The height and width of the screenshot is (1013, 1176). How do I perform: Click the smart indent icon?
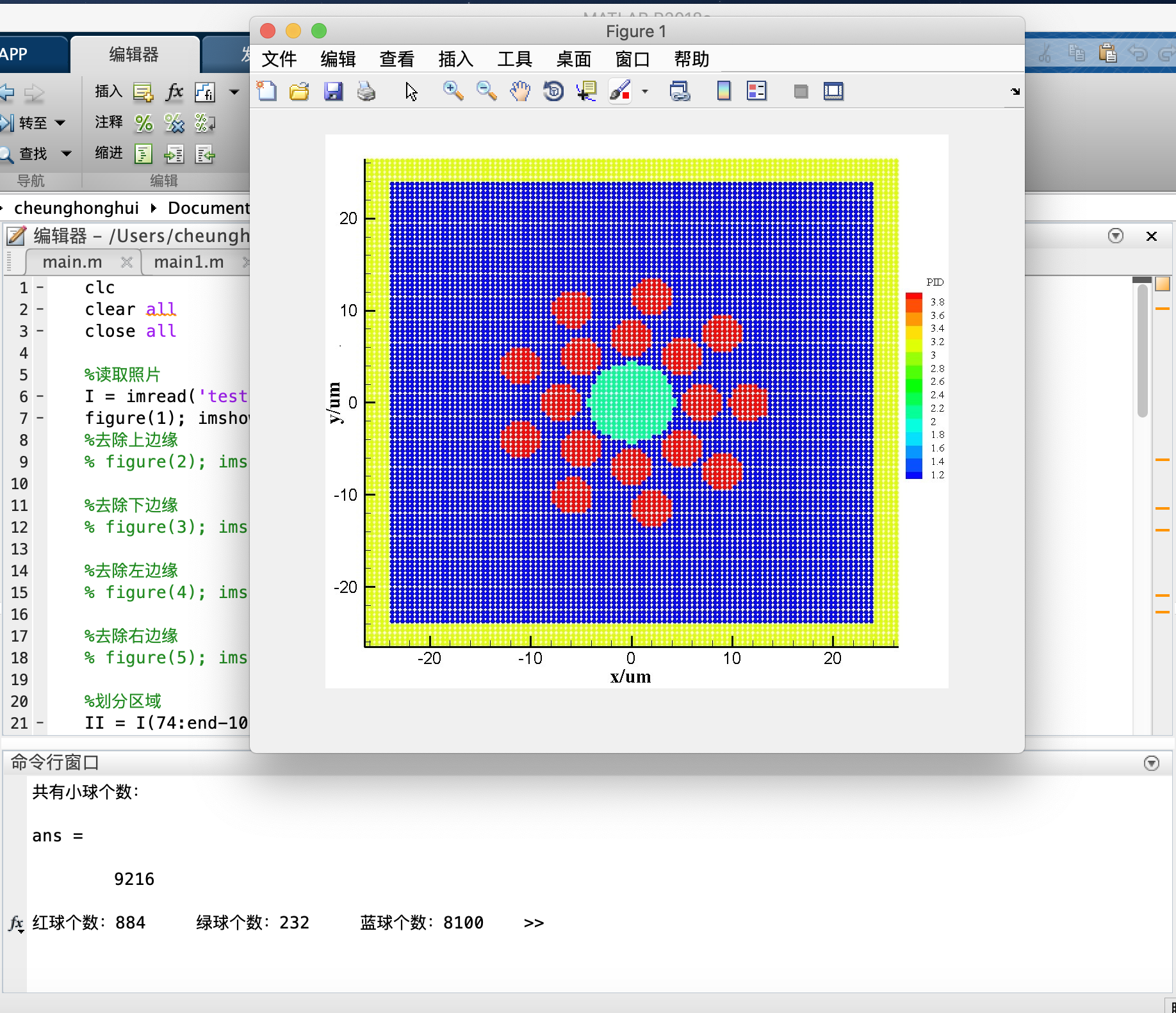[x=143, y=154]
